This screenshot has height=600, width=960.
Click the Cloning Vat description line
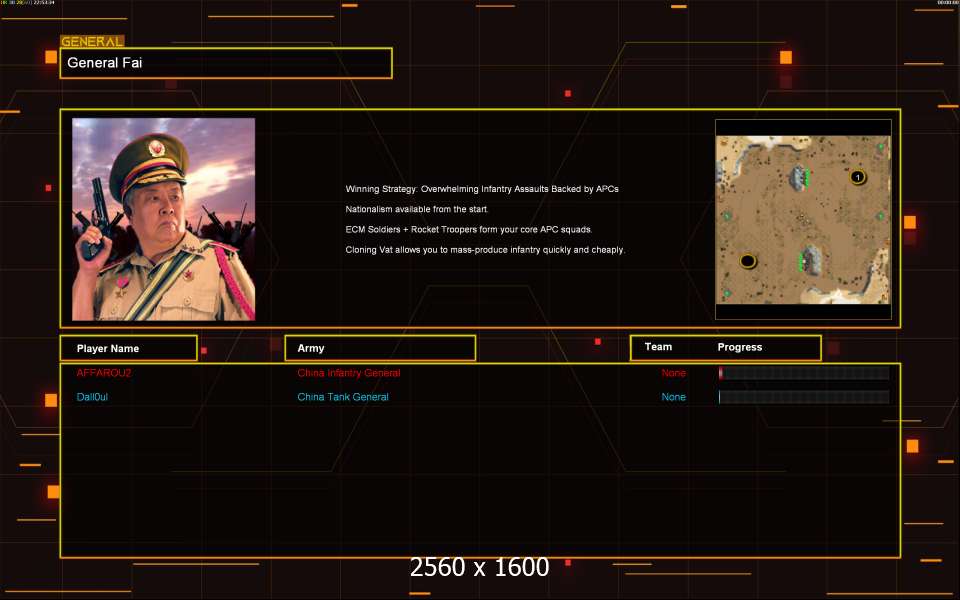point(486,250)
